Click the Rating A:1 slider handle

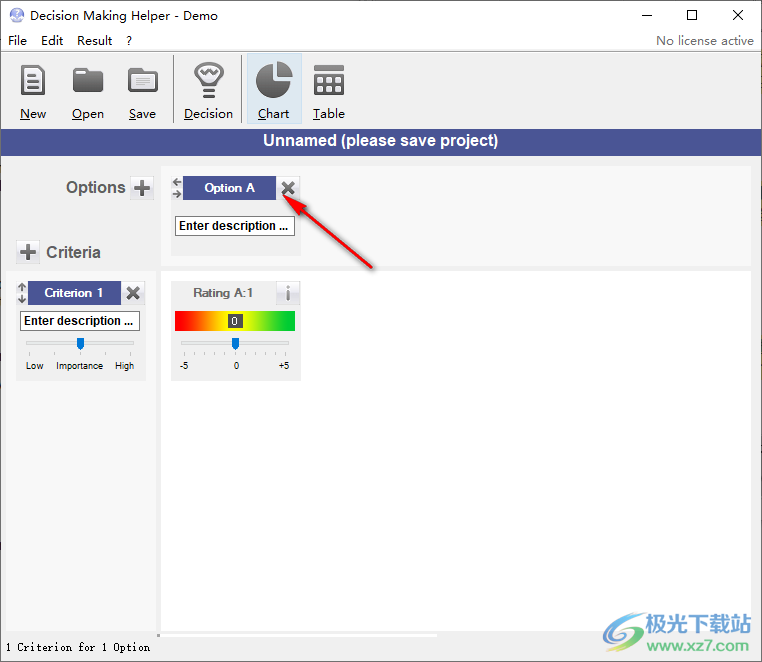(x=235, y=343)
